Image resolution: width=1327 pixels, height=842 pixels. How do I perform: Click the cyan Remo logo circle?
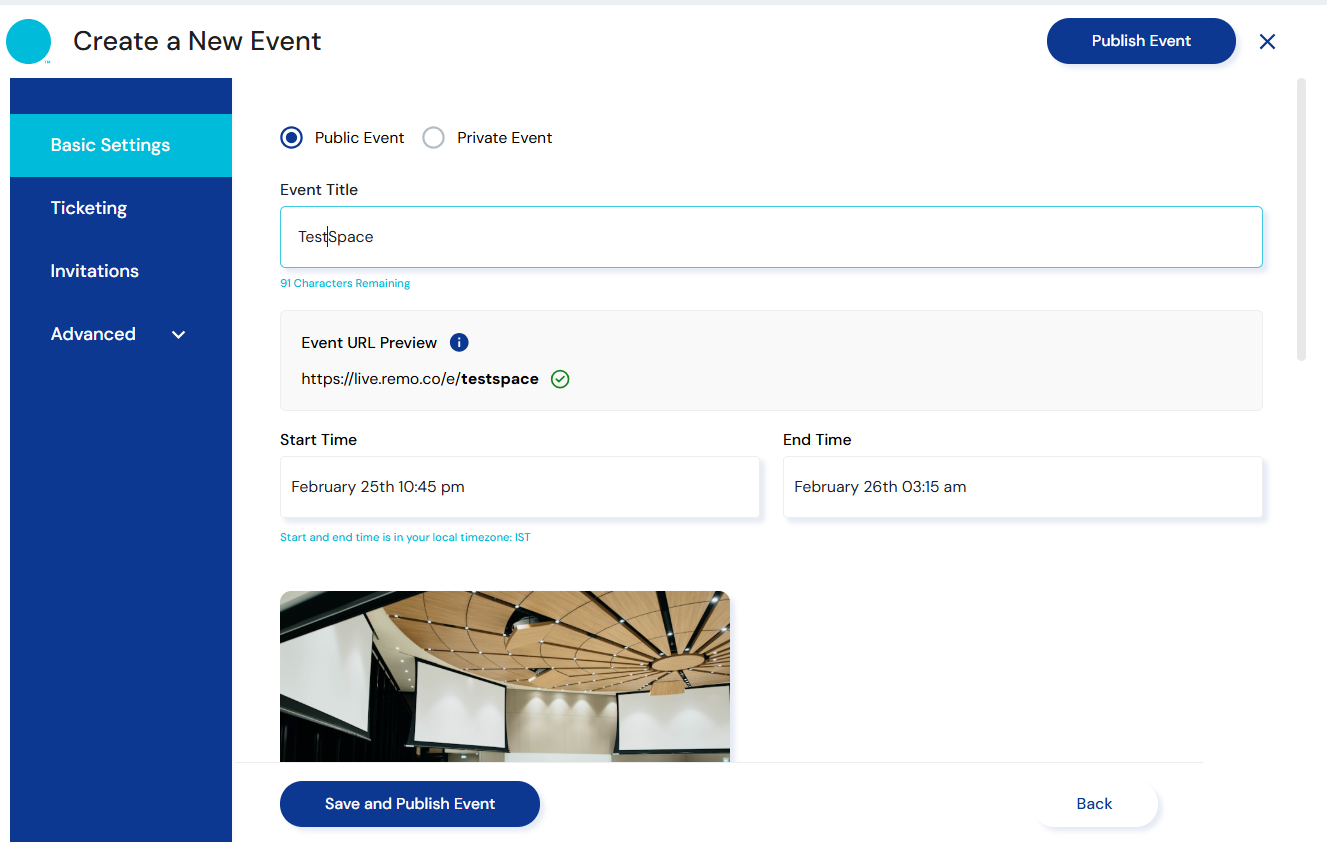(x=28, y=42)
